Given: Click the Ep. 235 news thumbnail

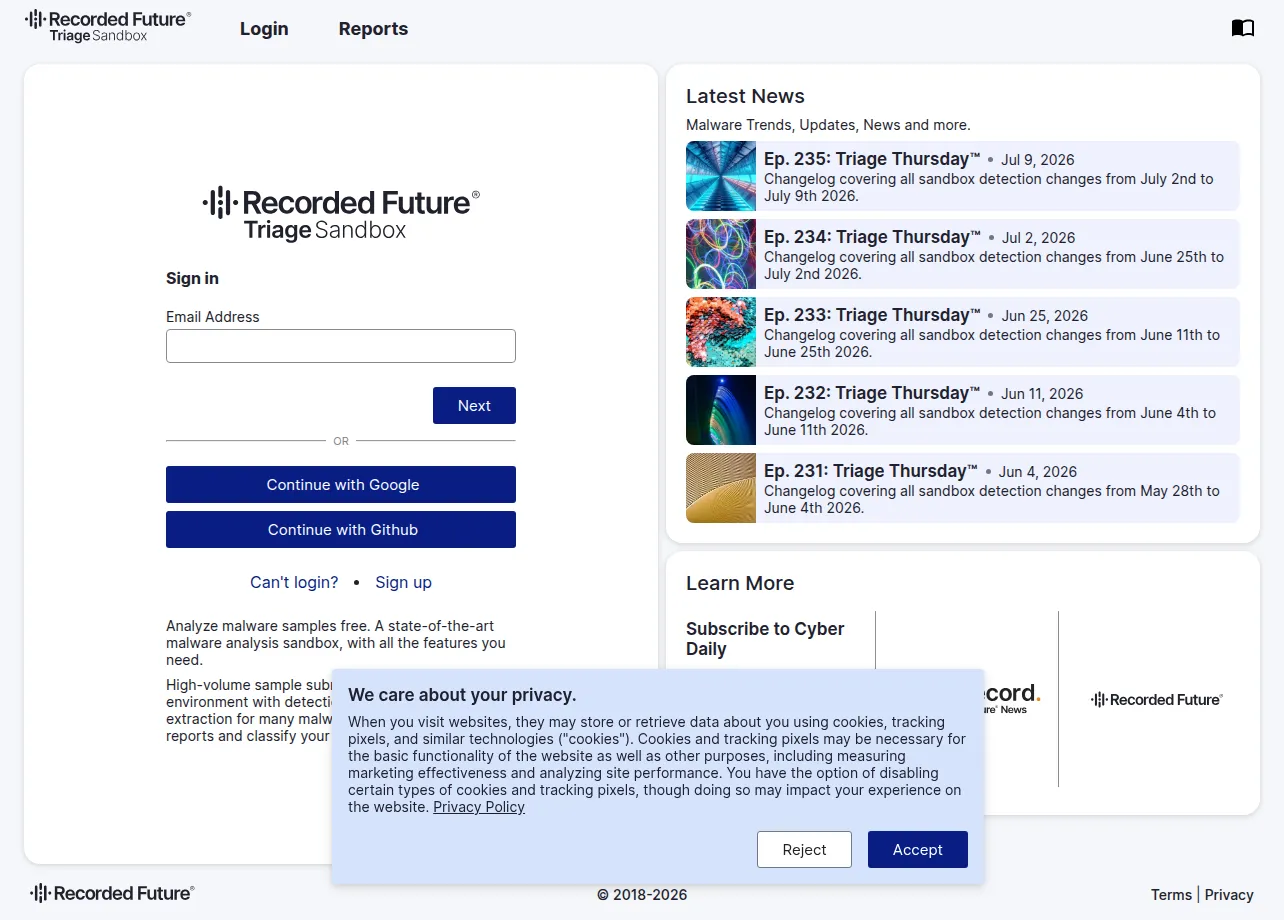Looking at the screenshot, I should click(721, 176).
